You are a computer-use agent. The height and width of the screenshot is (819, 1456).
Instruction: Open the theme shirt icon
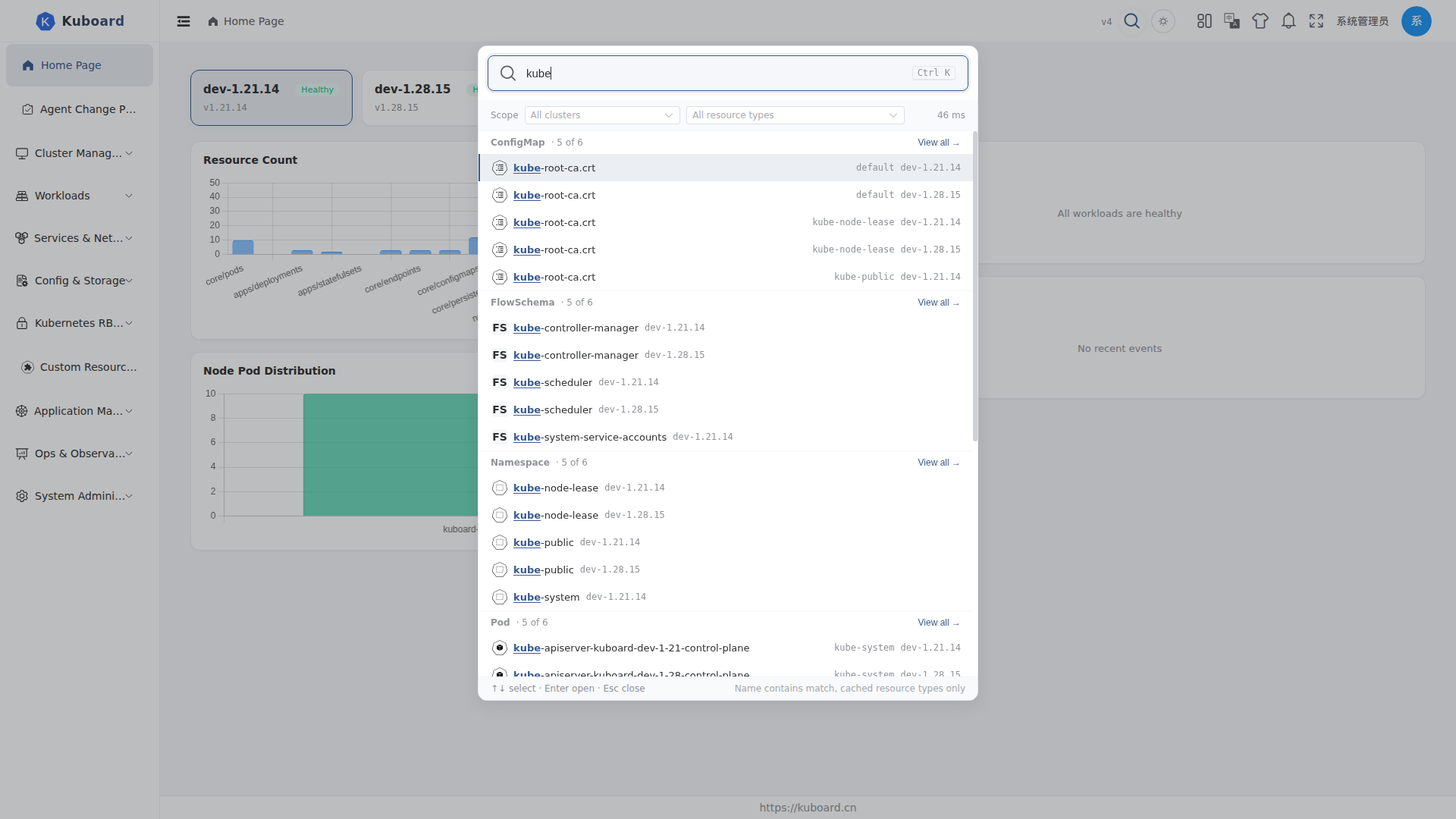1260,21
